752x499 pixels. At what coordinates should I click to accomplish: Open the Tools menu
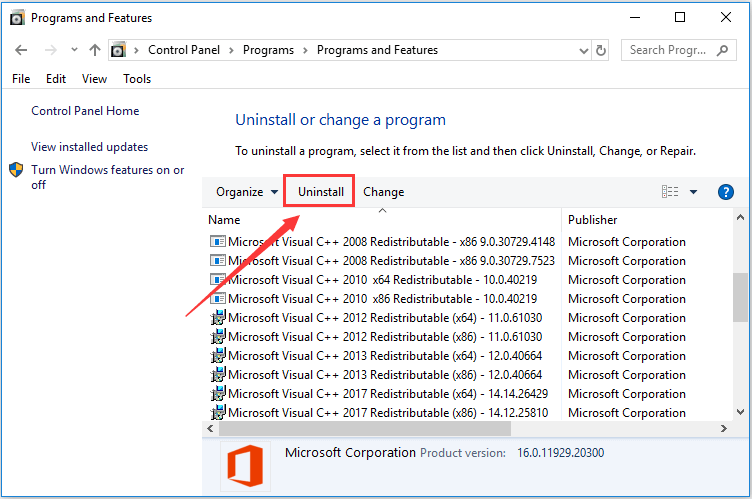137,79
